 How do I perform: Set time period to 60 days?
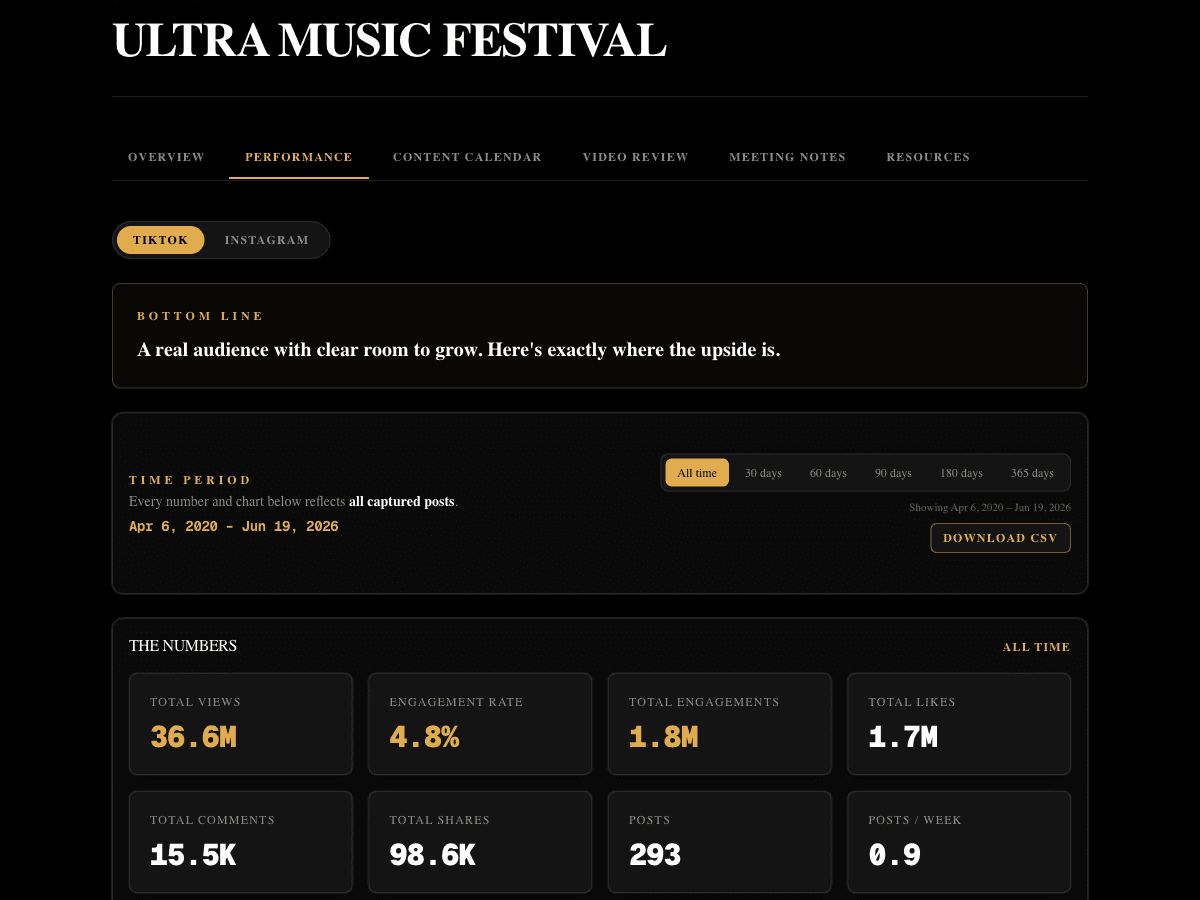click(x=828, y=473)
